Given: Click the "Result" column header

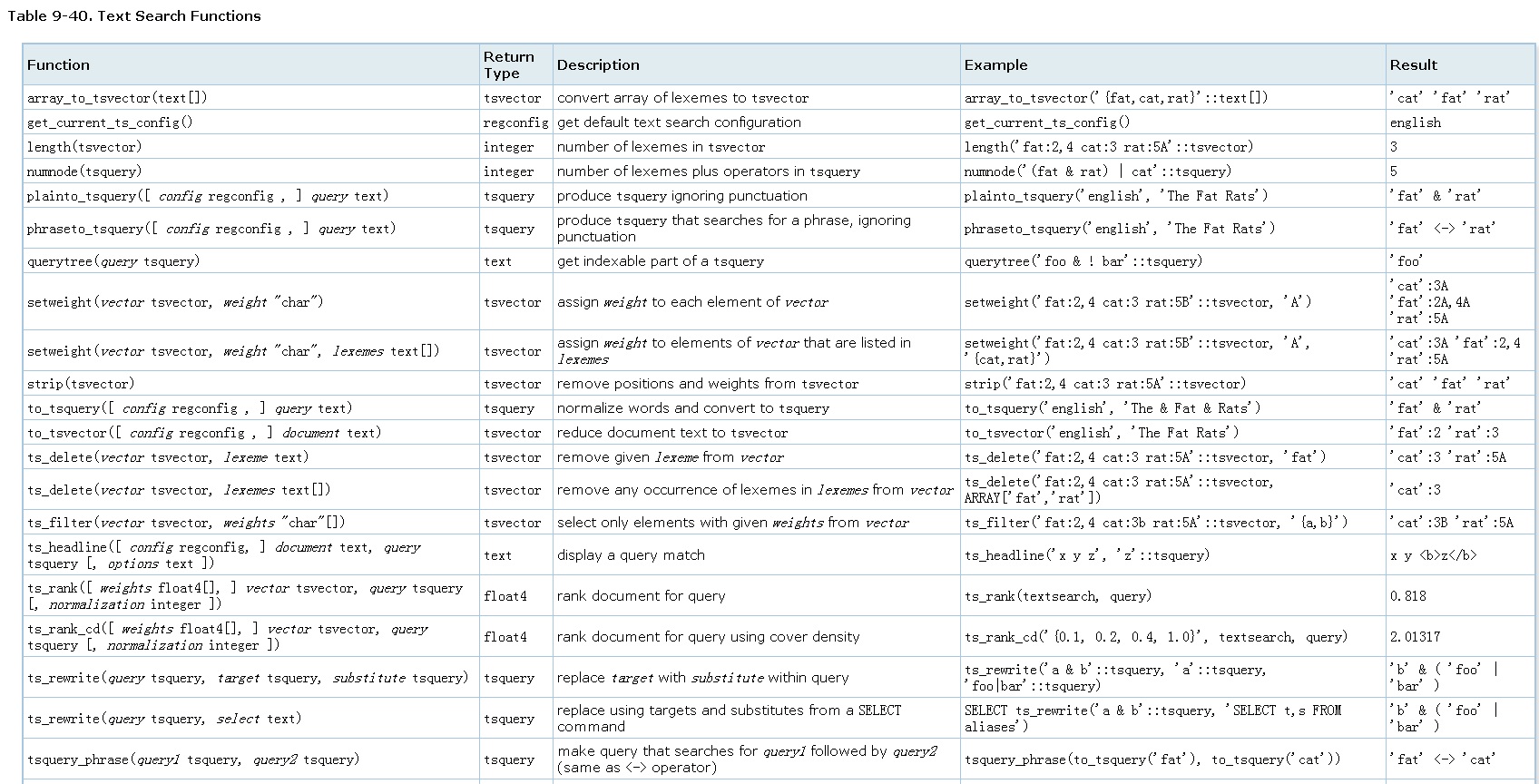Looking at the screenshot, I should click(x=1413, y=65).
